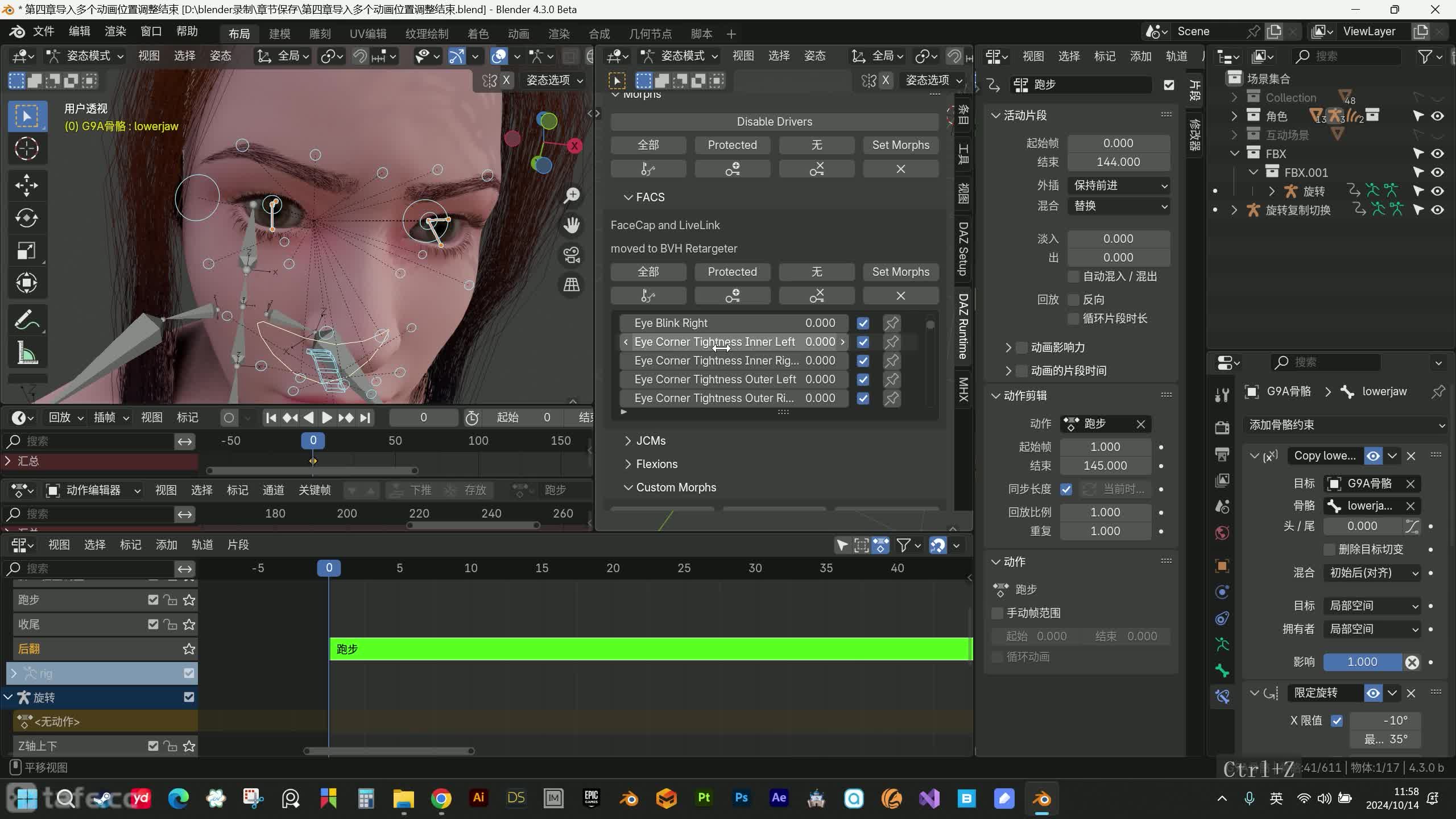This screenshot has height=819, width=1456.
Task: Toggle X 限值 checkbox
Action: pyautogui.click(x=1337, y=721)
